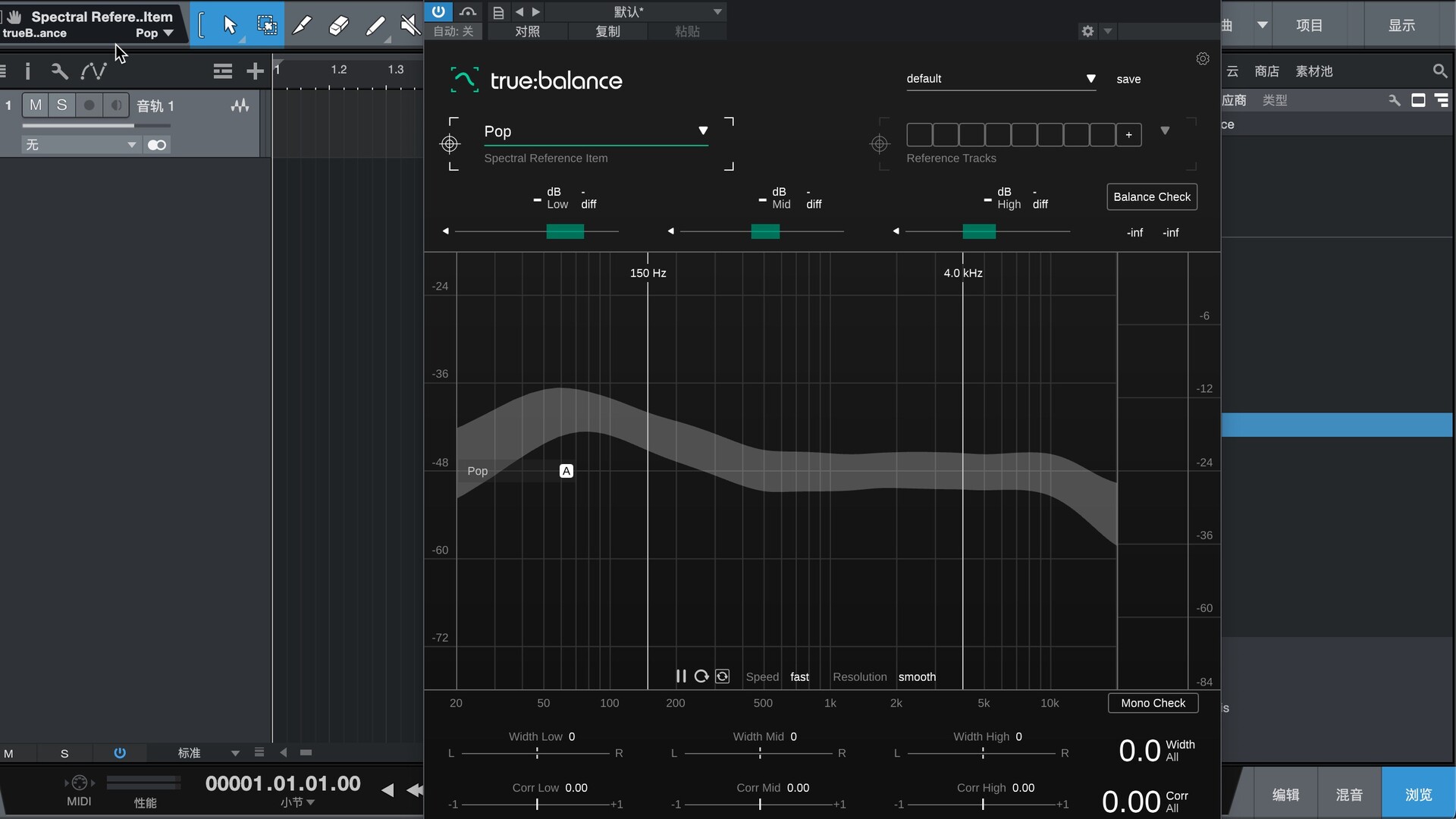Image resolution: width=1456 pixels, height=819 pixels.
Task: Open plugin window gear settings
Action: [x=1088, y=31]
